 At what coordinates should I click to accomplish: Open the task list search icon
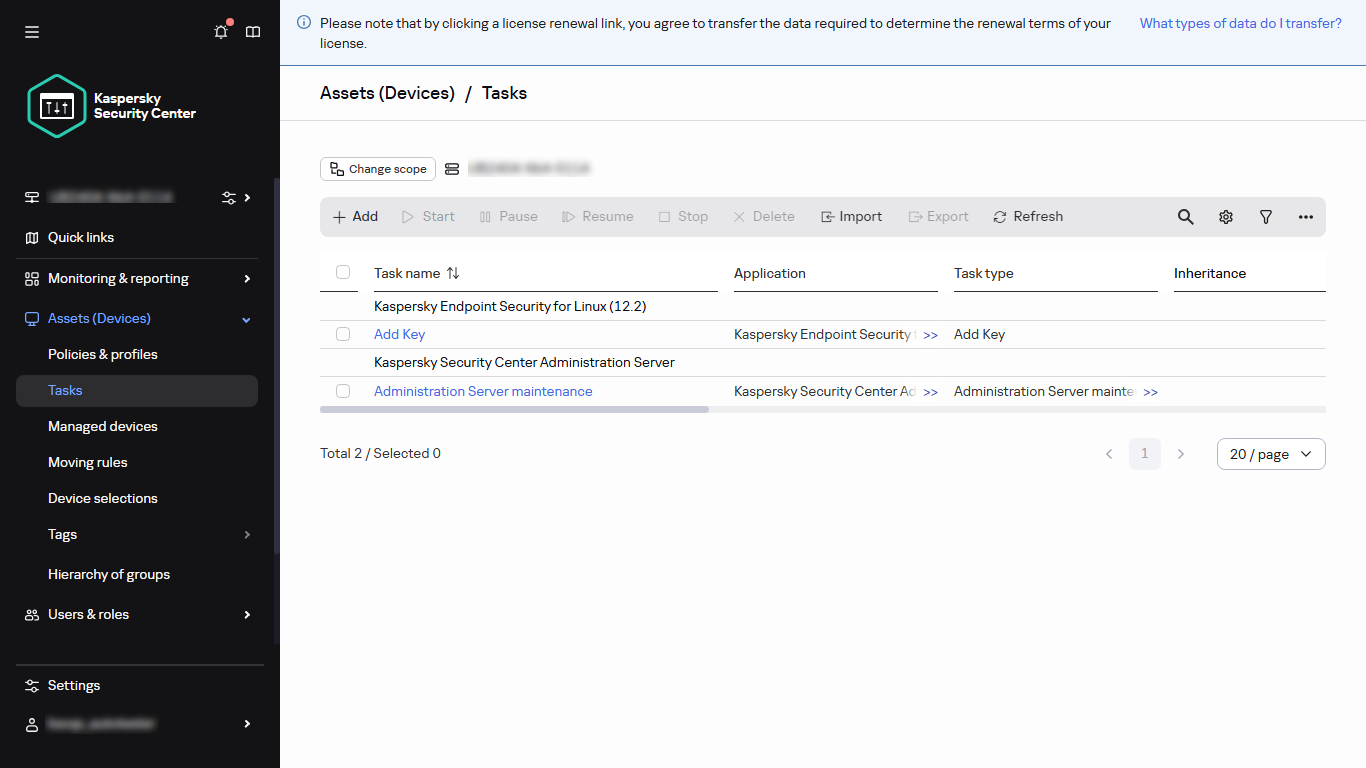point(1185,217)
